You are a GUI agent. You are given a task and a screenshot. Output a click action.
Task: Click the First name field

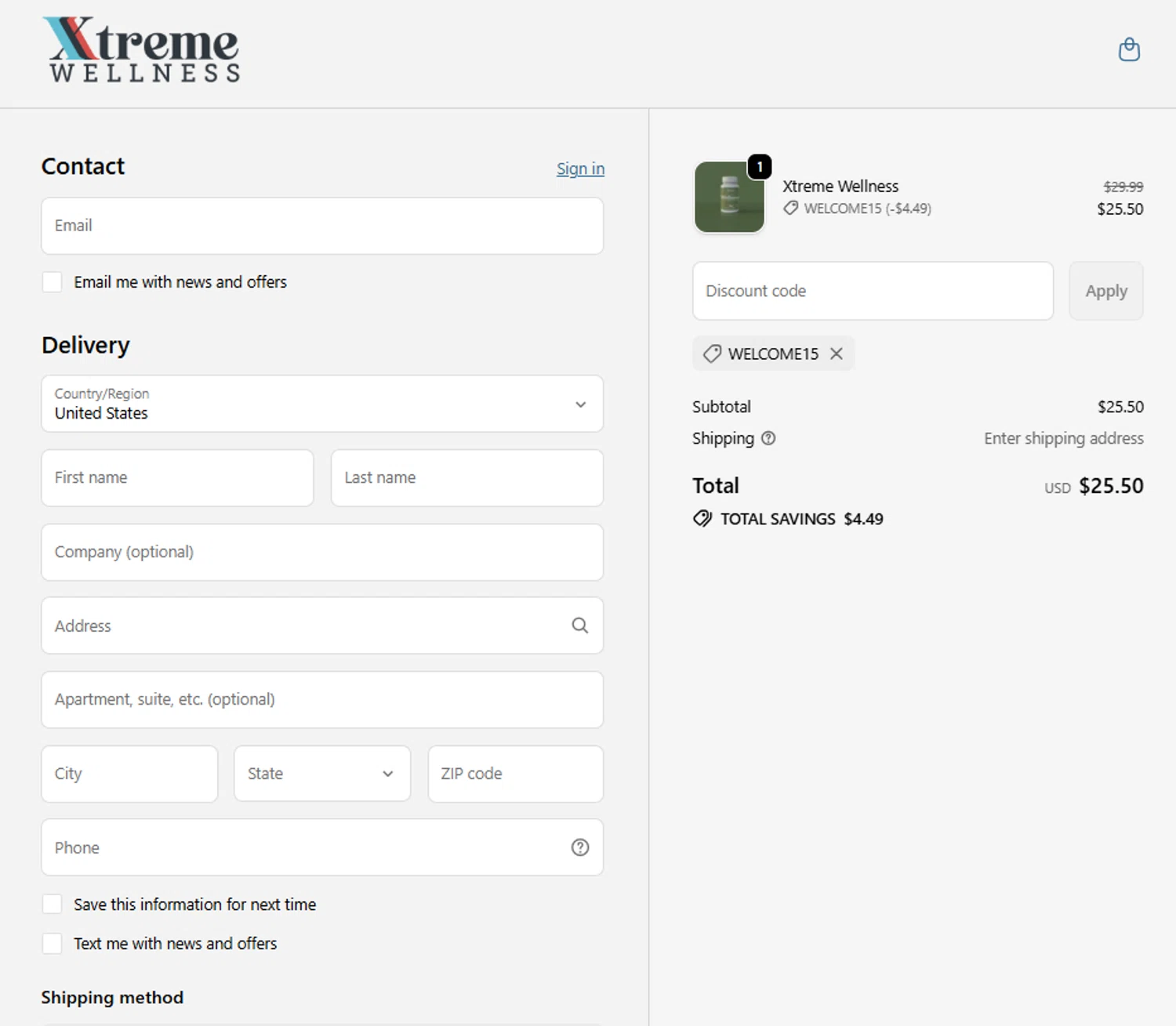[x=177, y=477]
